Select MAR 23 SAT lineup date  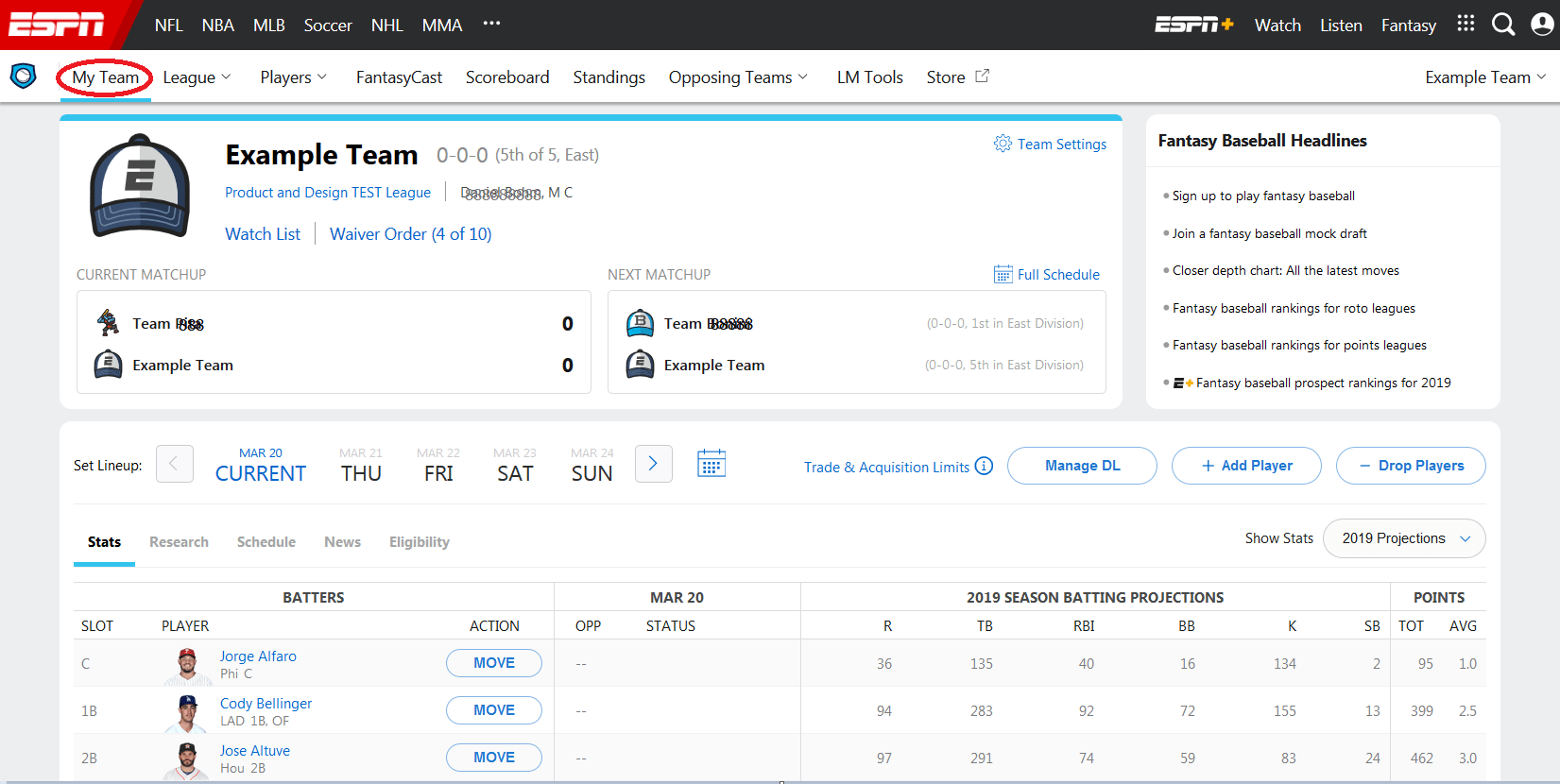click(x=515, y=465)
